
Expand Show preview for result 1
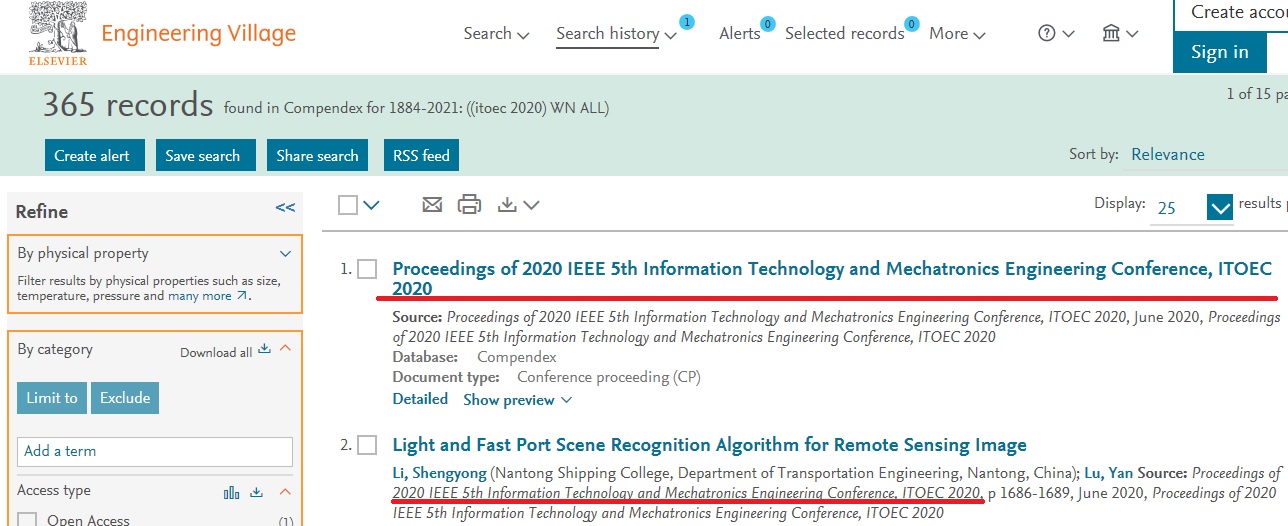517,400
